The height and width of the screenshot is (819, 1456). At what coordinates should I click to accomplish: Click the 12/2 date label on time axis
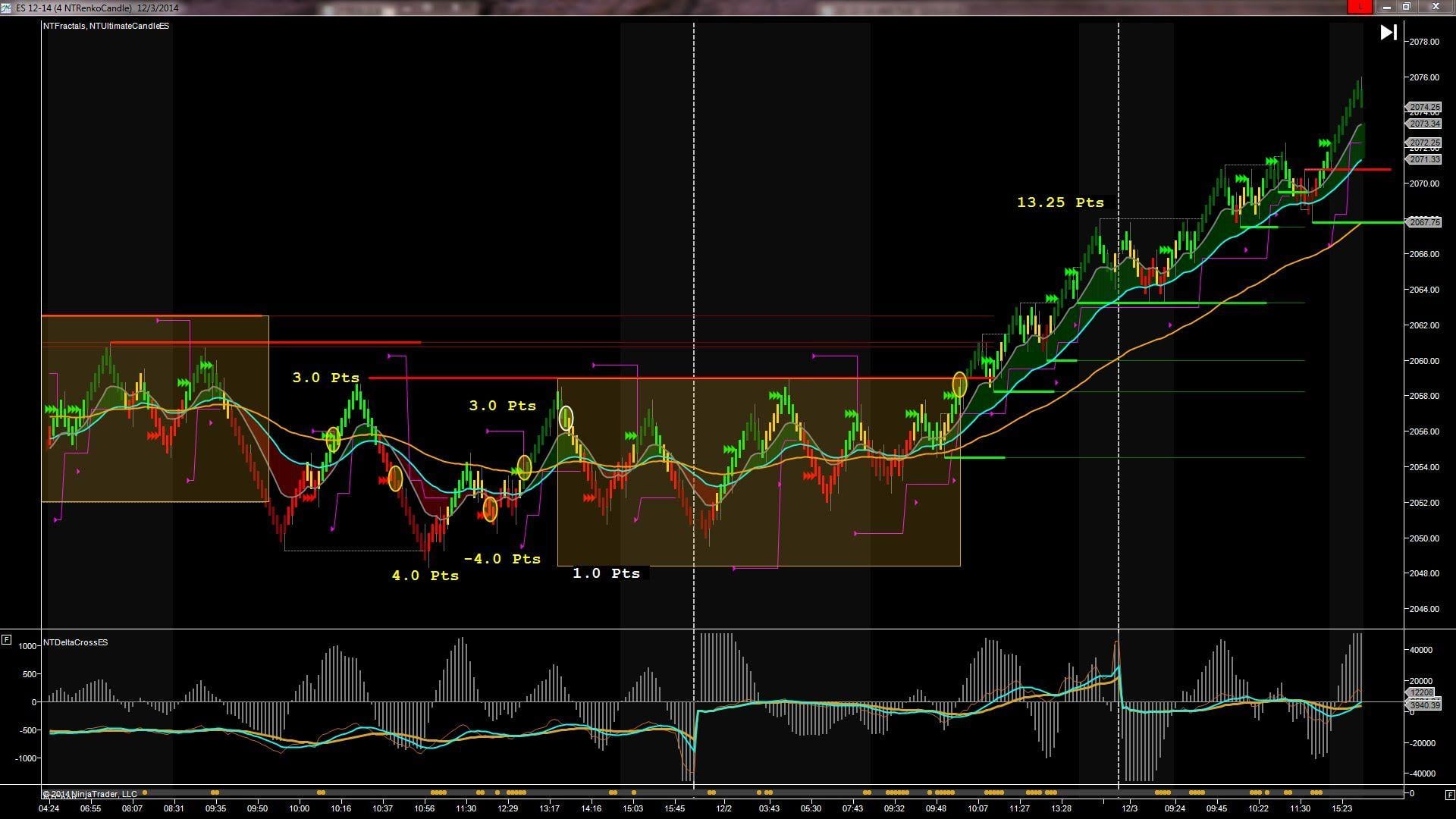point(723,808)
